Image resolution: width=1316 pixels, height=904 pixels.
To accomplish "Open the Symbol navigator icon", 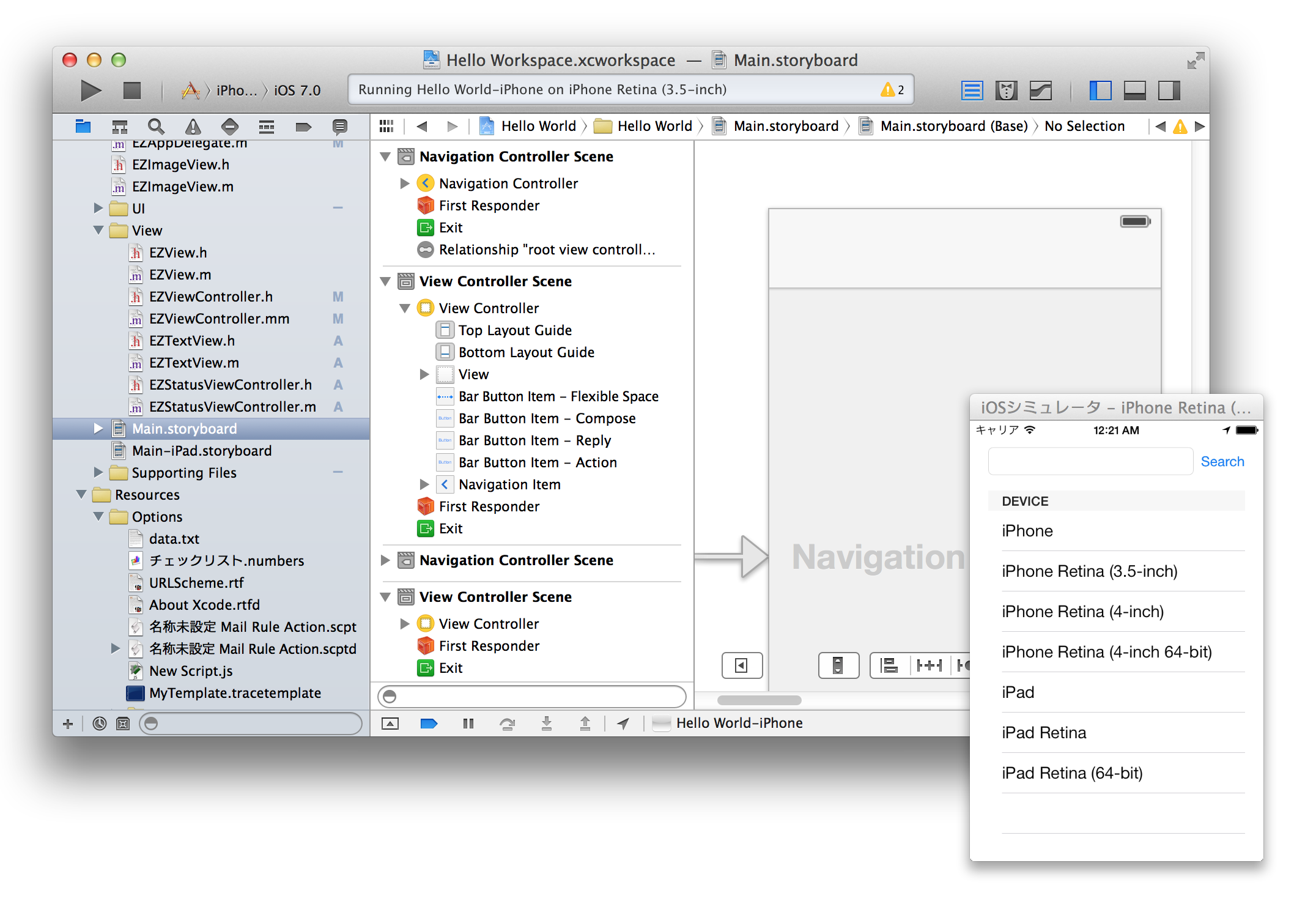I will (x=120, y=127).
